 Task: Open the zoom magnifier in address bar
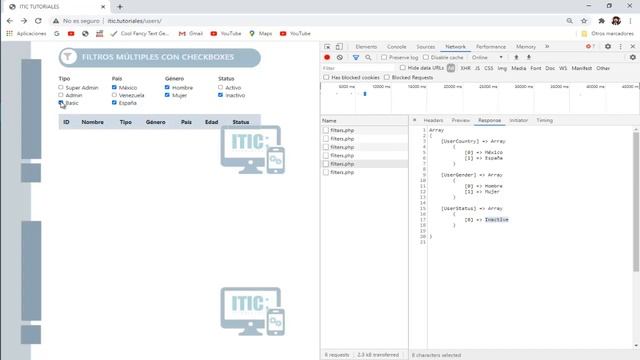pos(569,21)
